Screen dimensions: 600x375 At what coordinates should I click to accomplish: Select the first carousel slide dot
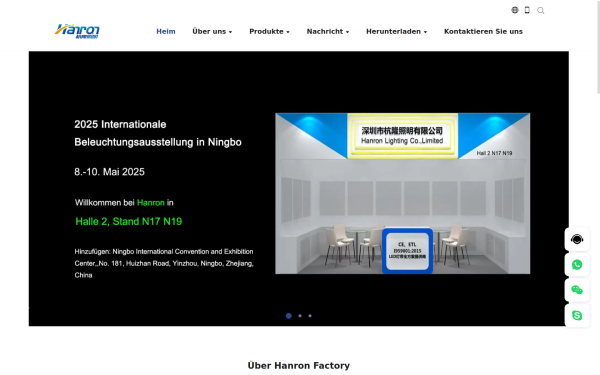tap(289, 316)
